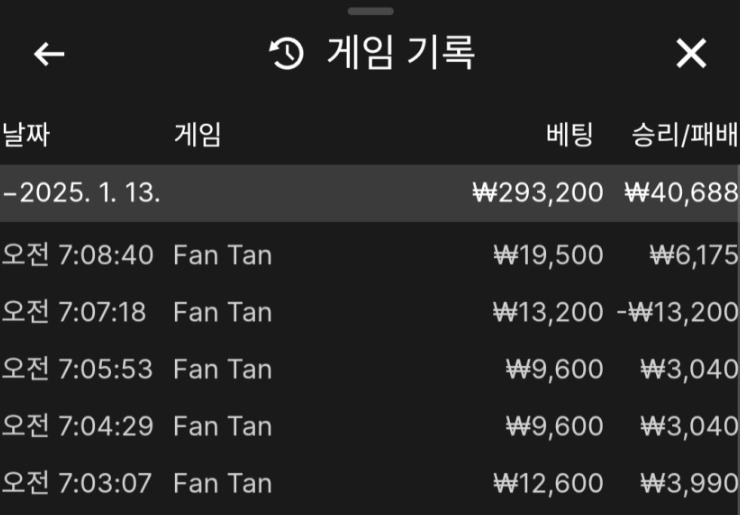Click the ₩293,200 daily bet total
Image resolution: width=740 pixels, height=515 pixels.
(538, 193)
